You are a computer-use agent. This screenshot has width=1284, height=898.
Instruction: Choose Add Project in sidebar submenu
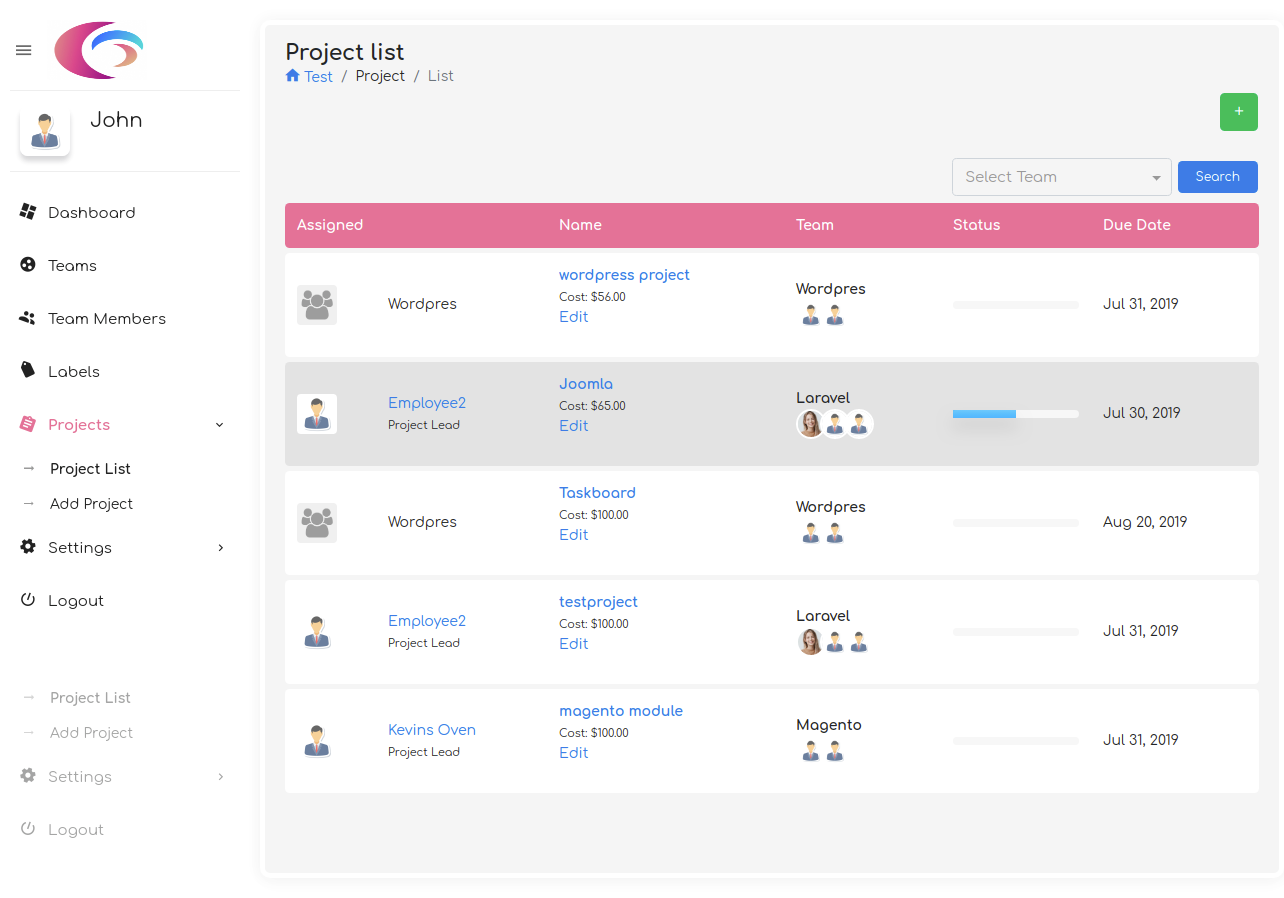pyautogui.click(x=91, y=504)
